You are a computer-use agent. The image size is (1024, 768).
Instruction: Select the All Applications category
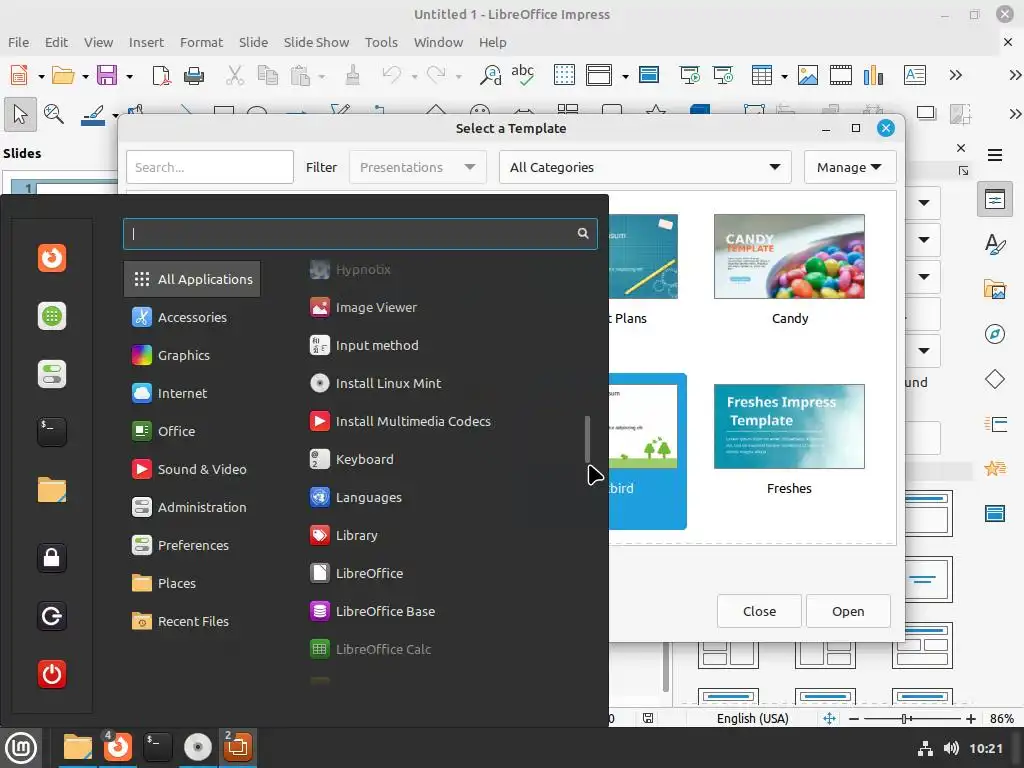192,279
